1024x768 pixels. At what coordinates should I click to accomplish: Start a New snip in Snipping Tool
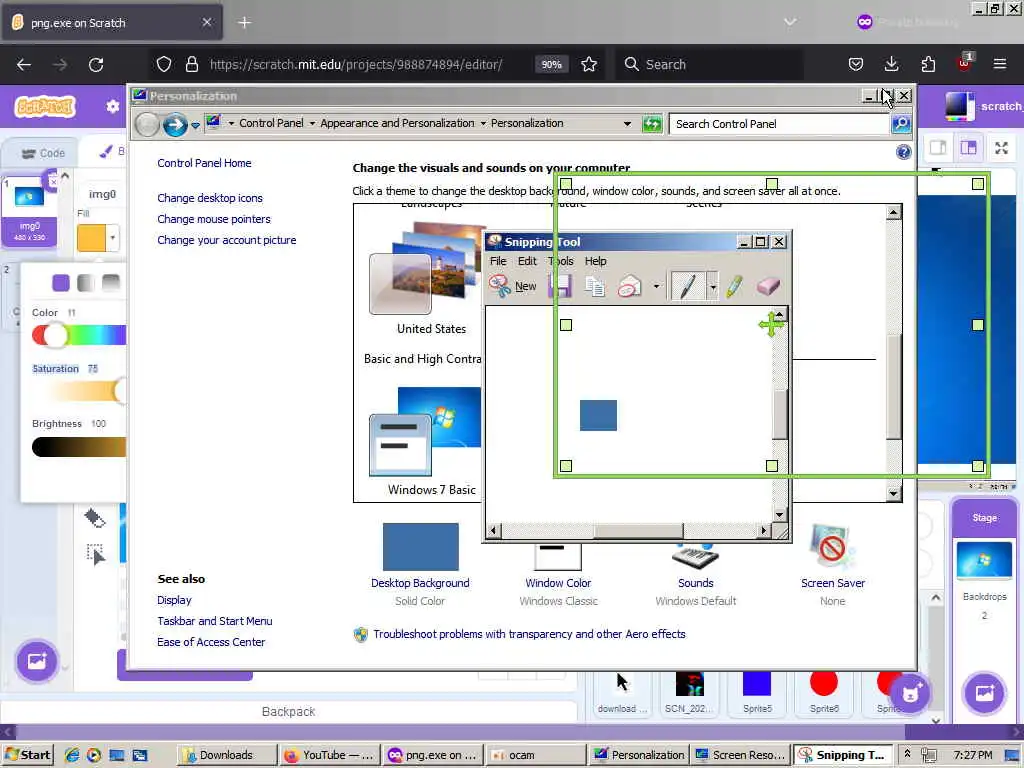[513, 286]
